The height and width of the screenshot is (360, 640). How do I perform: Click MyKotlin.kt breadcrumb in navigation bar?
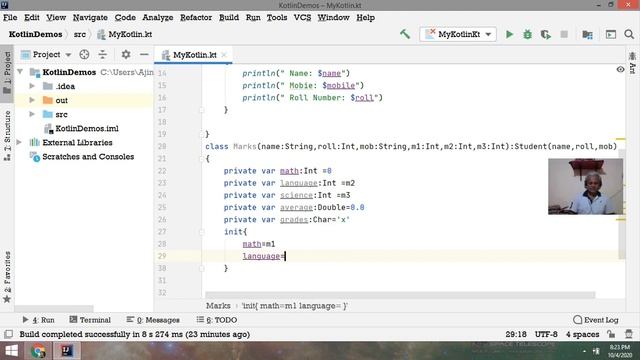tap(125, 34)
